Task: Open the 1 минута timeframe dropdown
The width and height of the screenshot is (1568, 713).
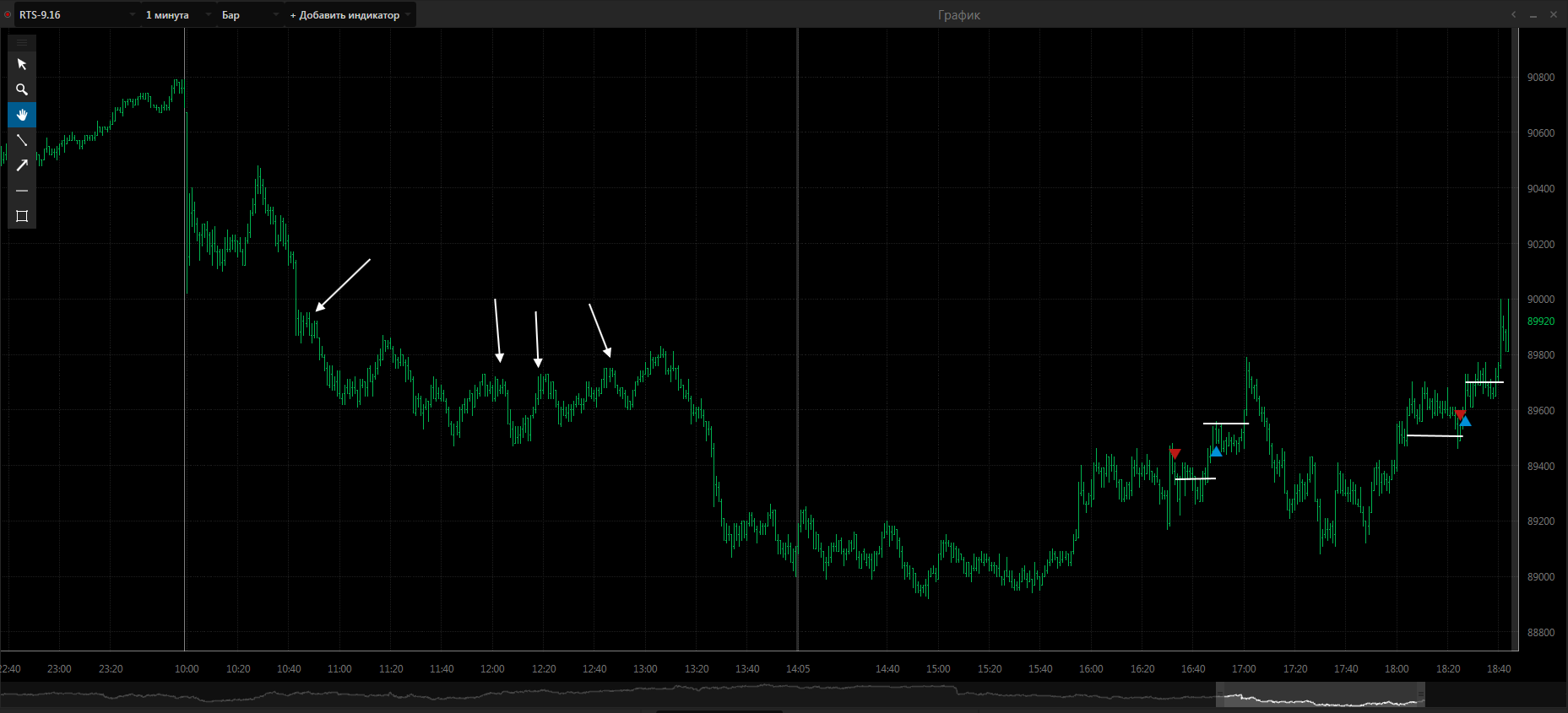Action: pos(178,15)
